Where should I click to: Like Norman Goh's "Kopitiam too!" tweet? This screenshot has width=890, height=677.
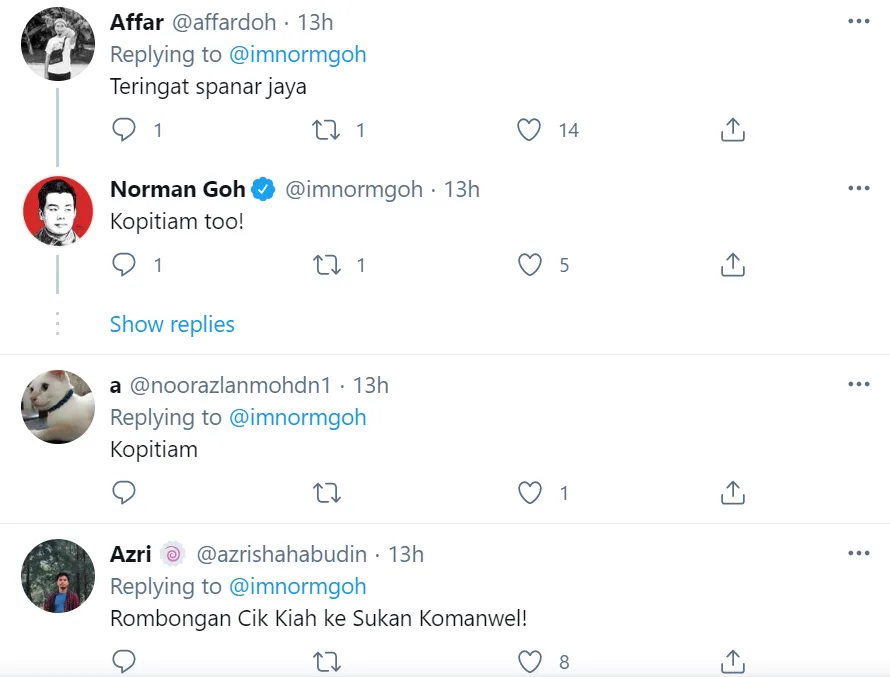pos(529,264)
